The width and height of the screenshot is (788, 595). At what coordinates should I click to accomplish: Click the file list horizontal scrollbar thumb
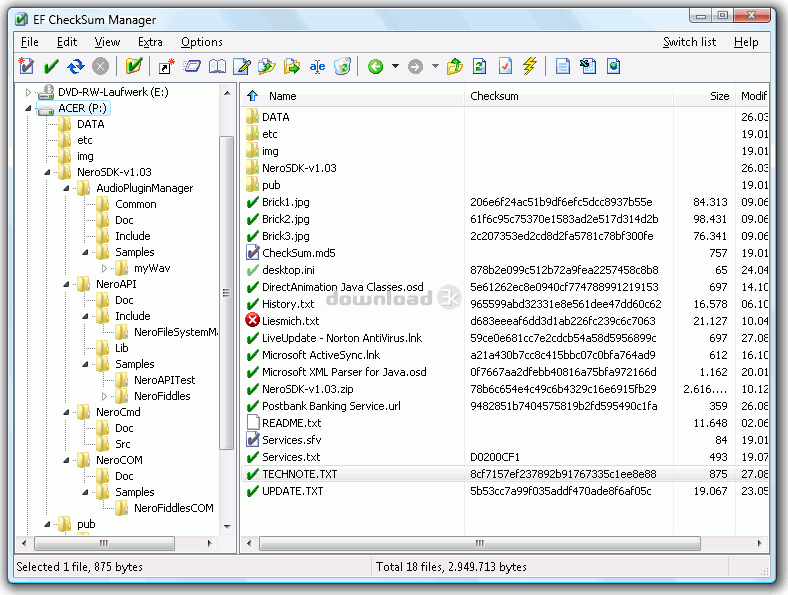(480, 543)
